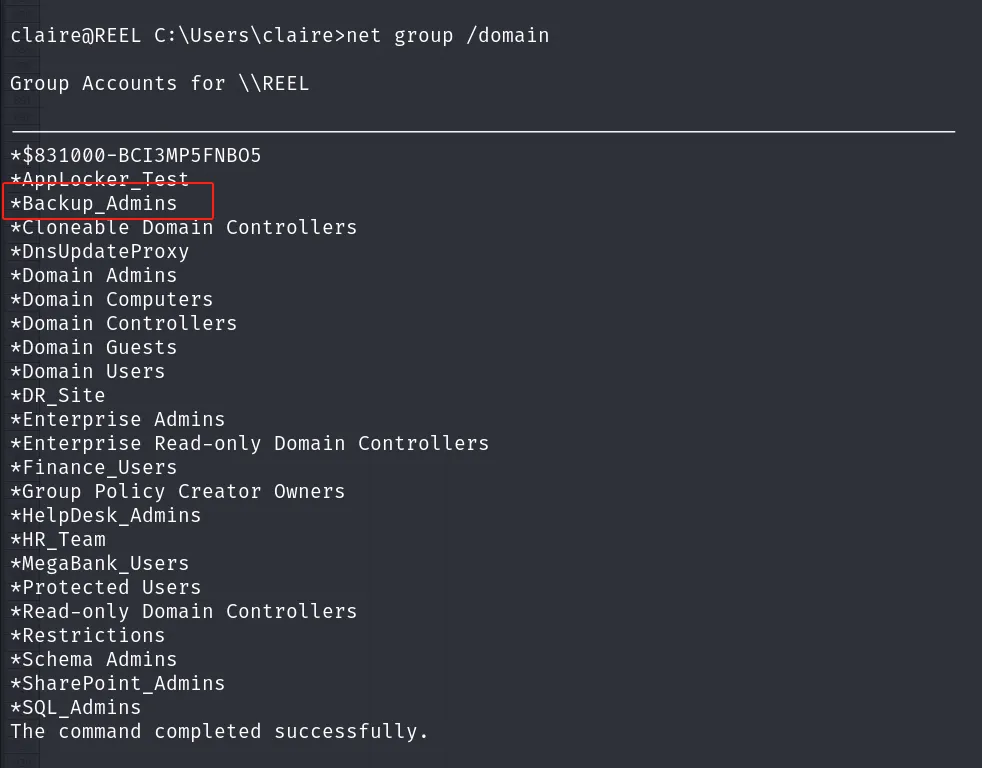Select the HR_Team group line
The width and height of the screenshot is (982, 768).
[x=58, y=539]
